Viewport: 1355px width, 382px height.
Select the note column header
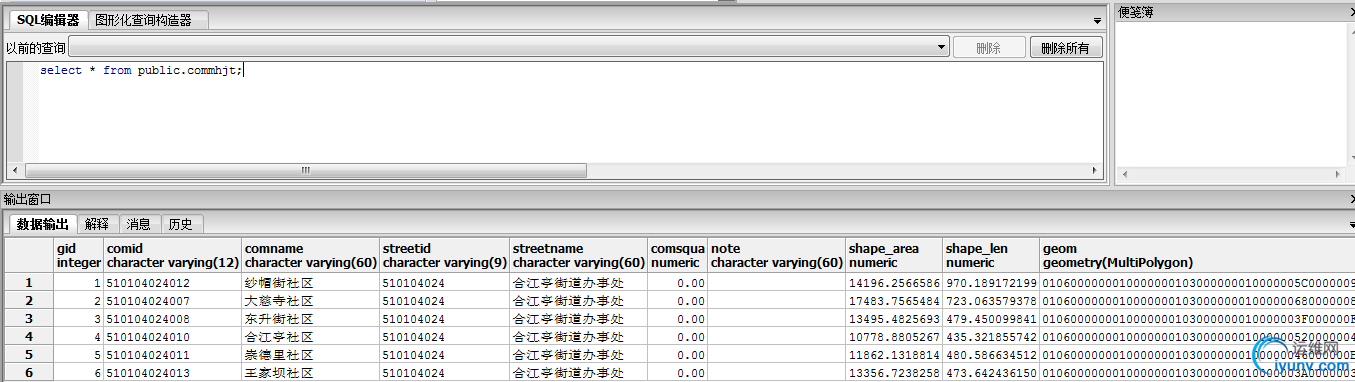[777, 255]
